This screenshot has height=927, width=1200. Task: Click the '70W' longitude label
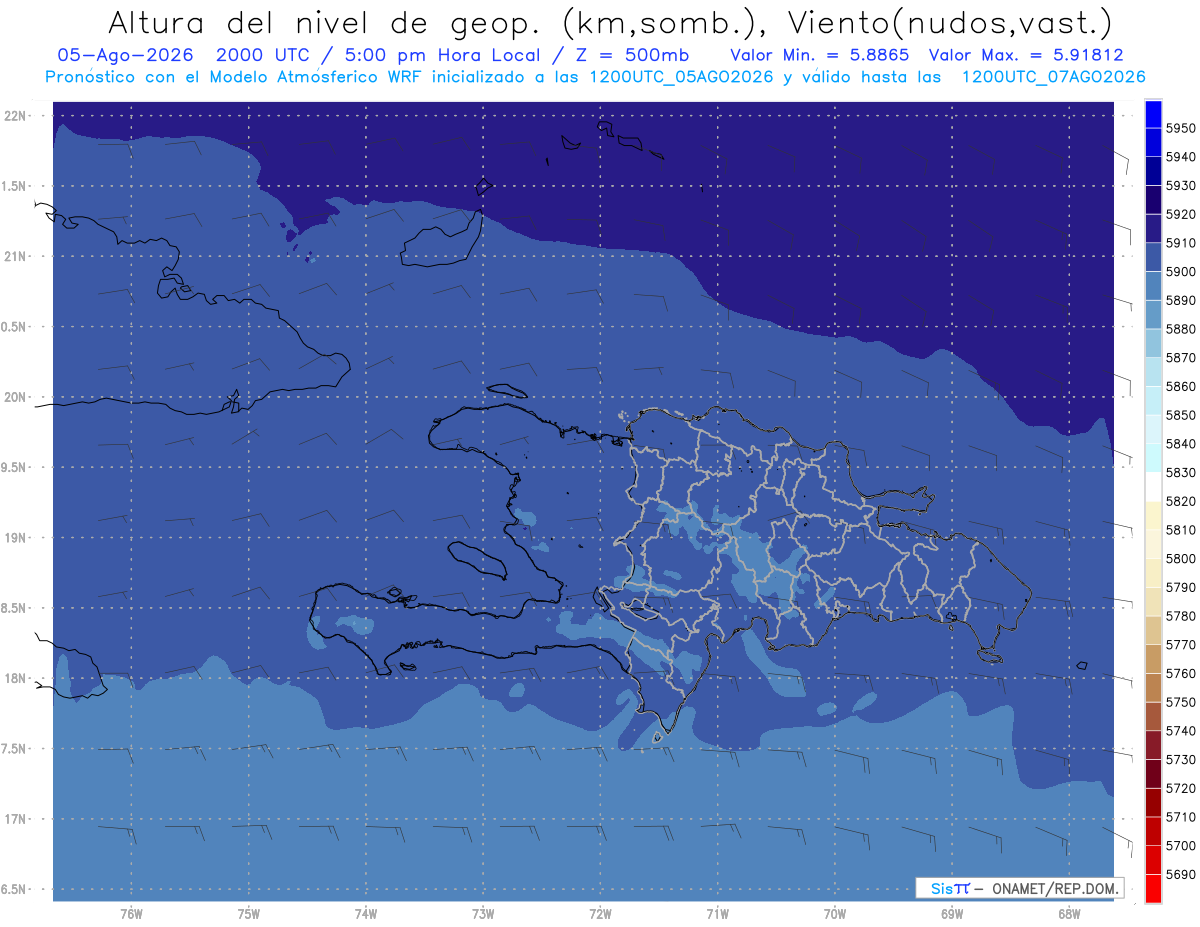834,914
